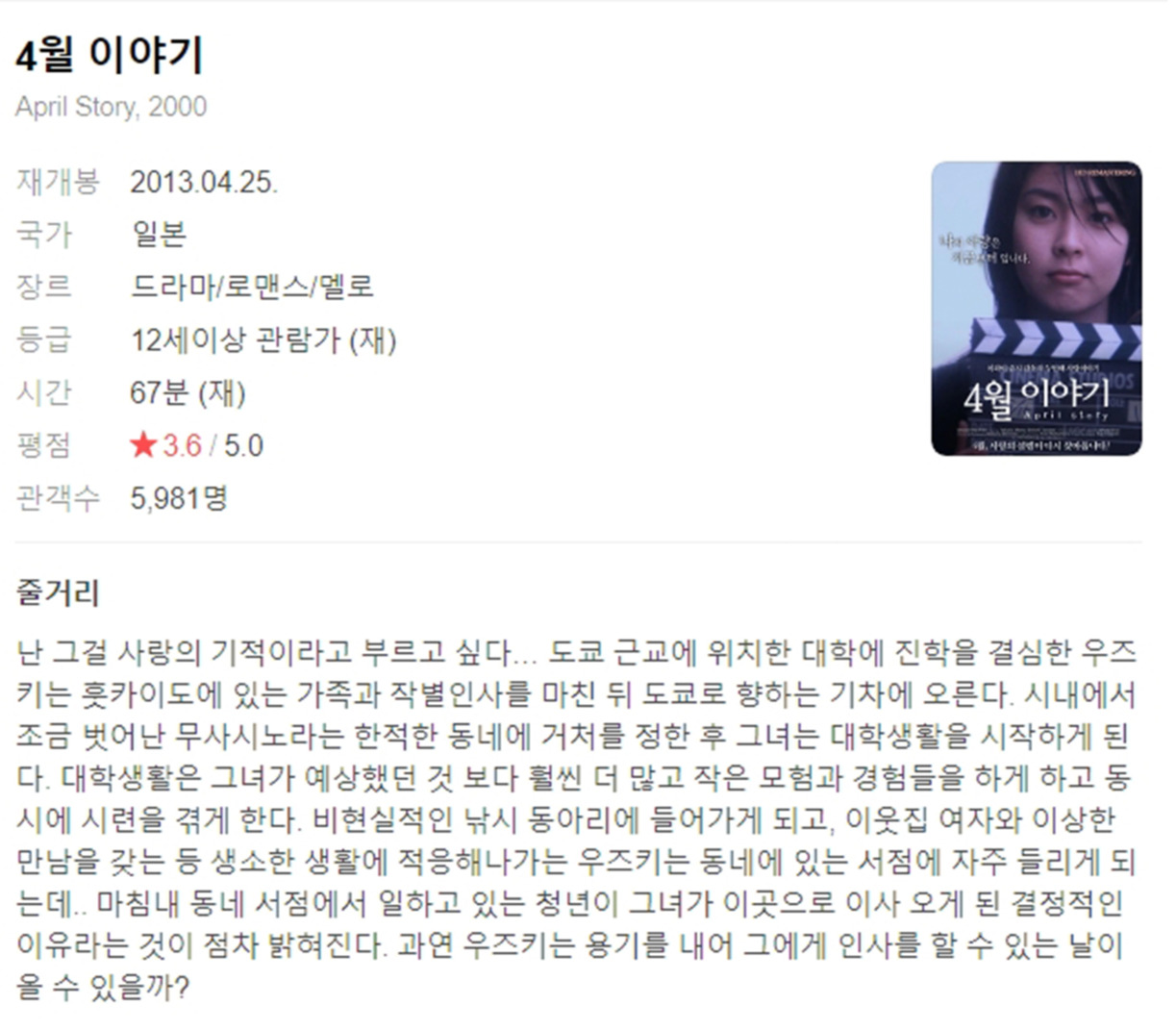Click the movie title 4월 이야기

pos(110,56)
